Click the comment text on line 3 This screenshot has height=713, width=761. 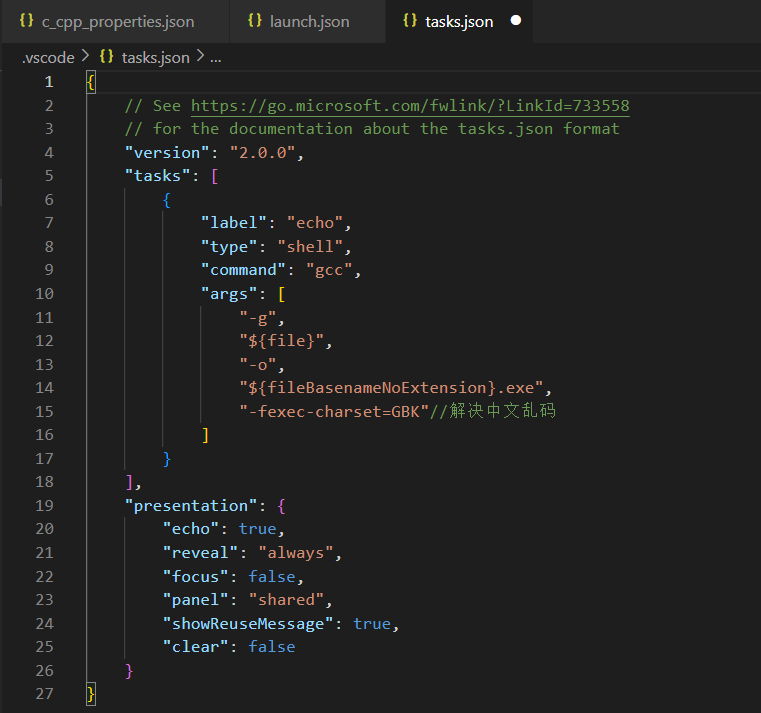click(x=372, y=129)
